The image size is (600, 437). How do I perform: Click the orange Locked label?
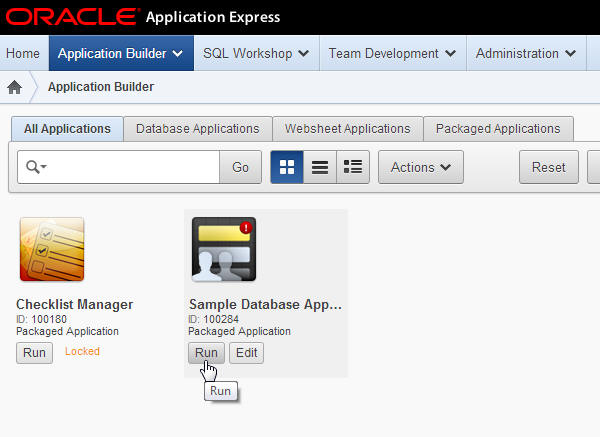tap(82, 351)
